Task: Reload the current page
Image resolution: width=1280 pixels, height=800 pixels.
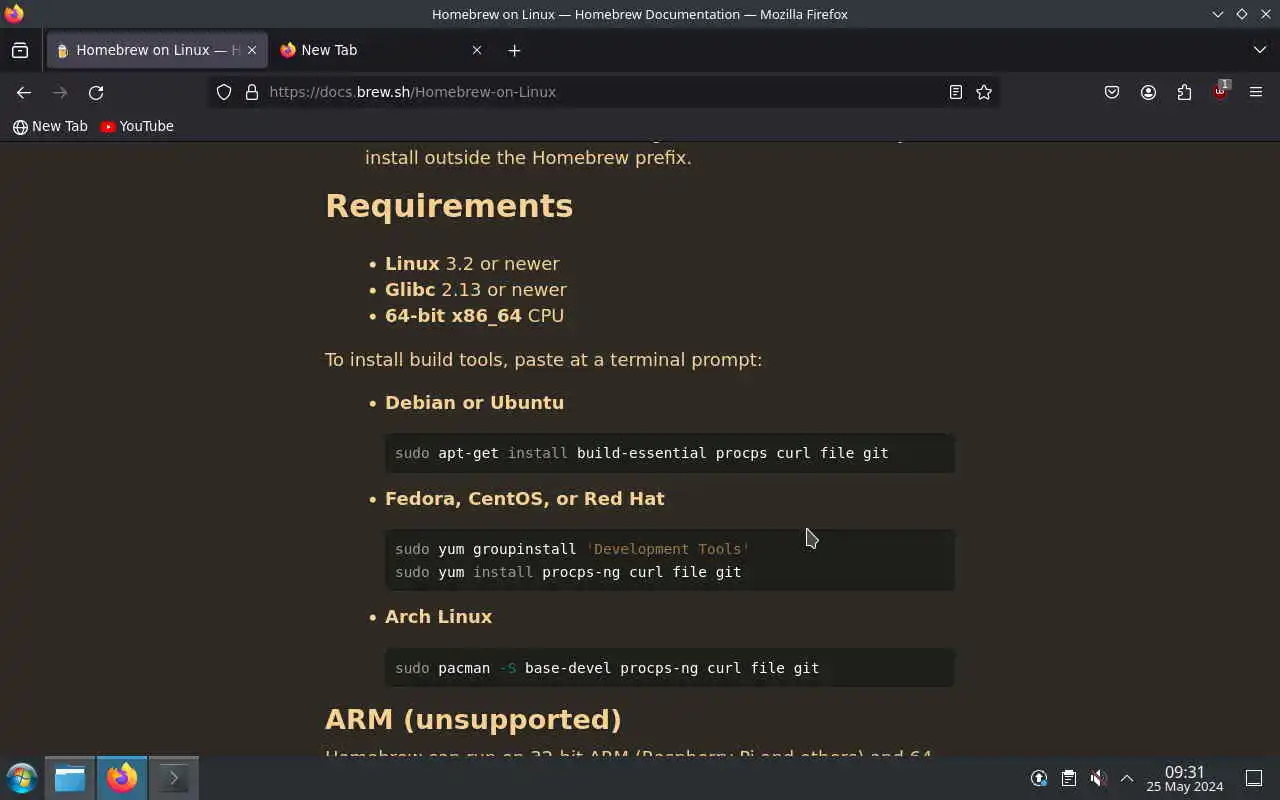Action: pos(96,92)
